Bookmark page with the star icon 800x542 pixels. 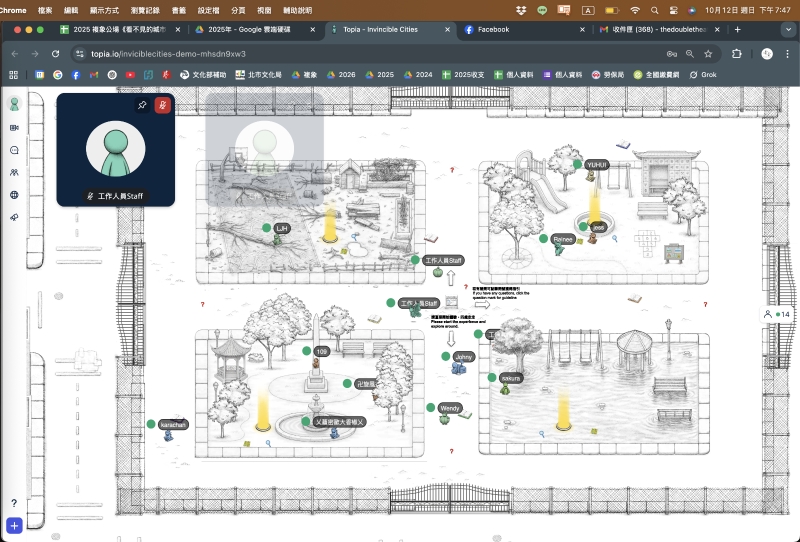[708, 53]
